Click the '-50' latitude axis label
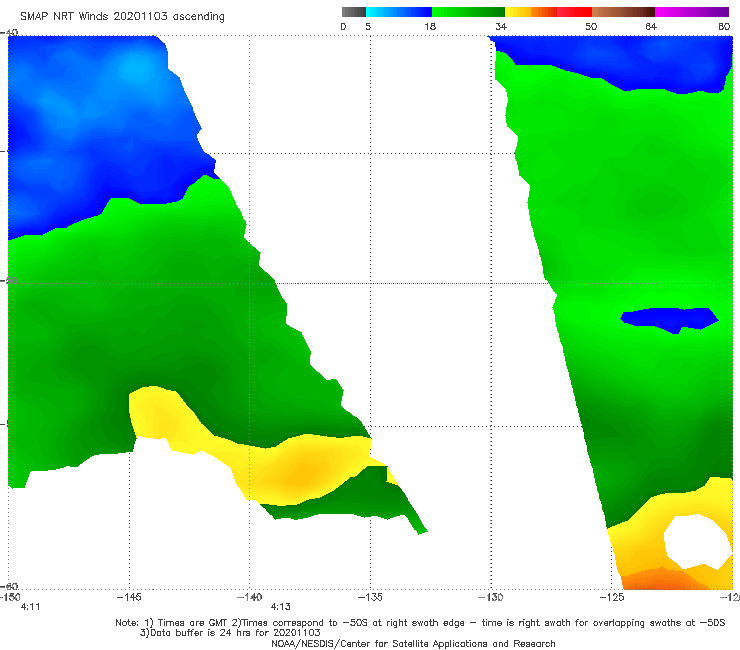This screenshot has height=650, width=740. pyautogui.click(x=9, y=281)
